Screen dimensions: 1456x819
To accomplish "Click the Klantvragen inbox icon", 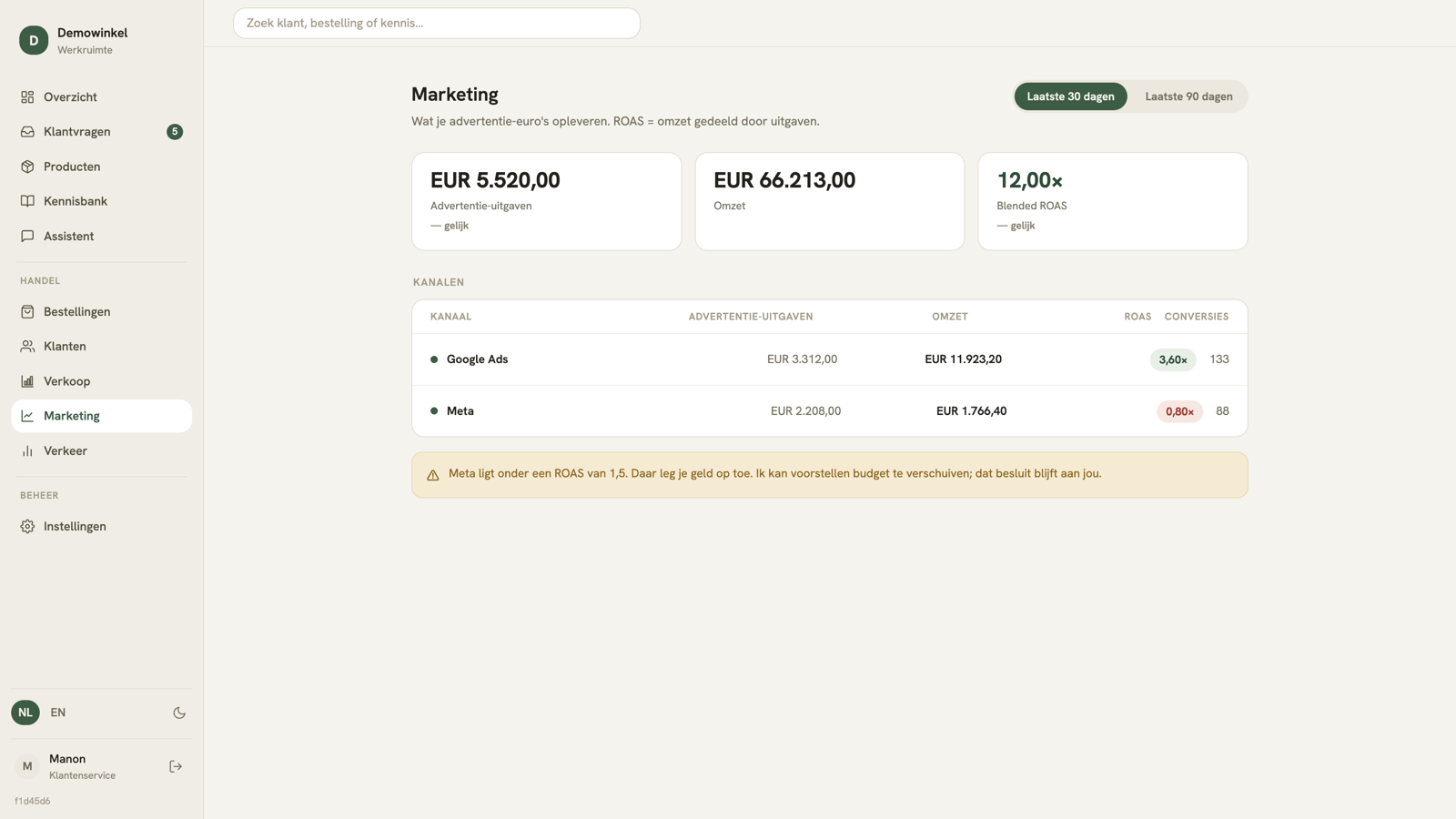I will click(27, 132).
